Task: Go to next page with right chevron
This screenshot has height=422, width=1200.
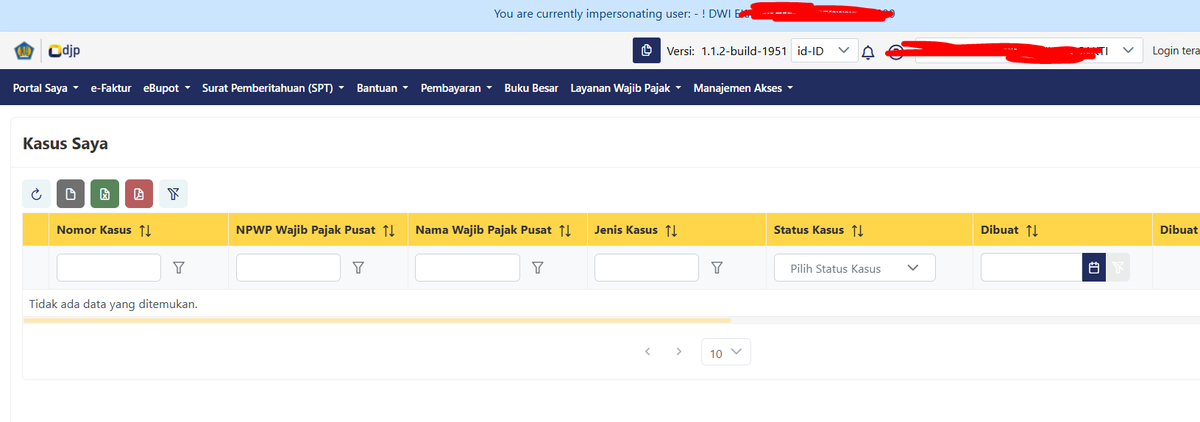Action: 679,352
